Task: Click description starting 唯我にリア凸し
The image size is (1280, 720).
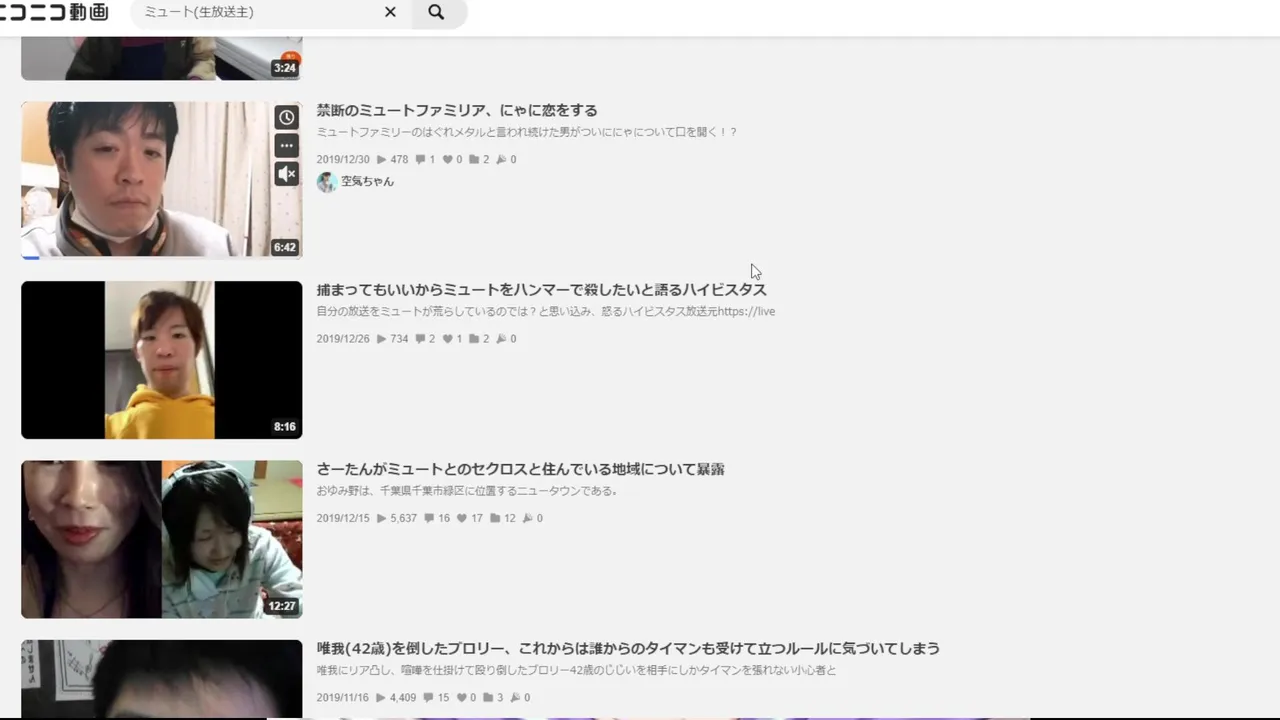Action: click(x=576, y=670)
